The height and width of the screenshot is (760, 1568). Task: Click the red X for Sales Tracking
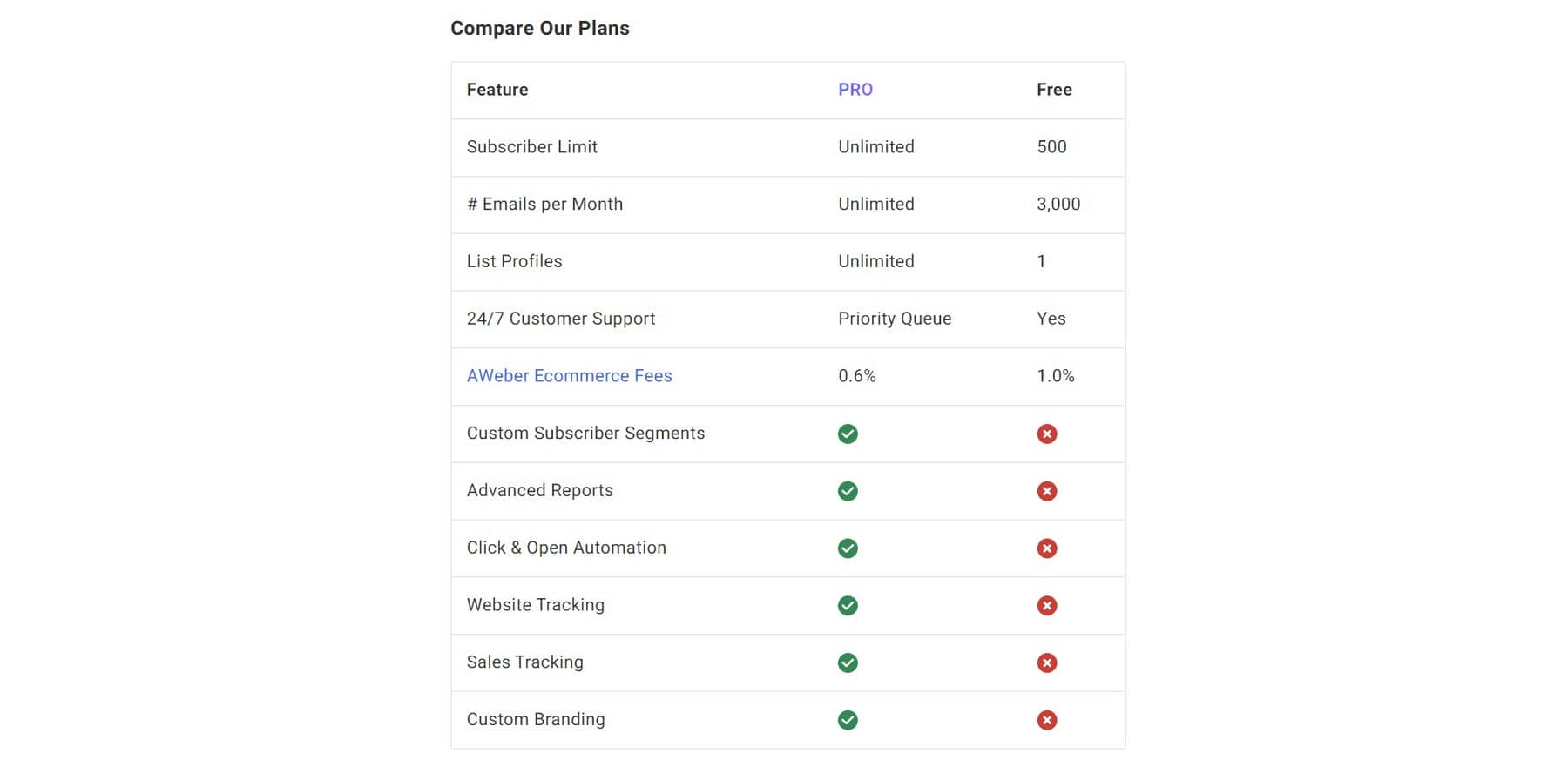coord(1047,662)
